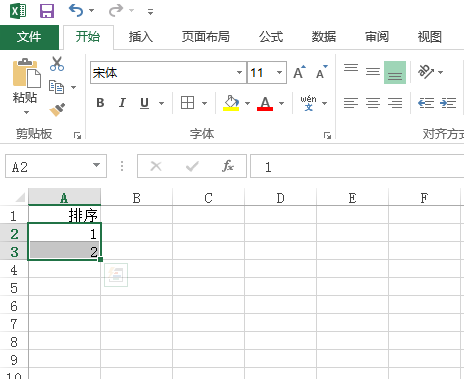
Task: Undo the last action
Action: (x=76, y=11)
